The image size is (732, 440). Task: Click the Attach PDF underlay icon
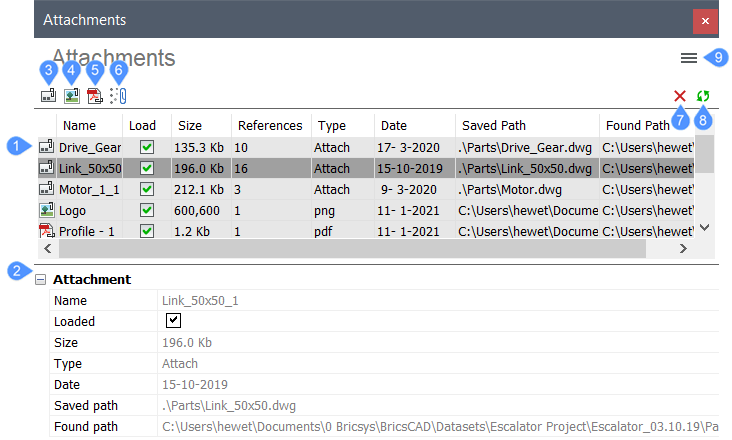pyautogui.click(x=95, y=96)
